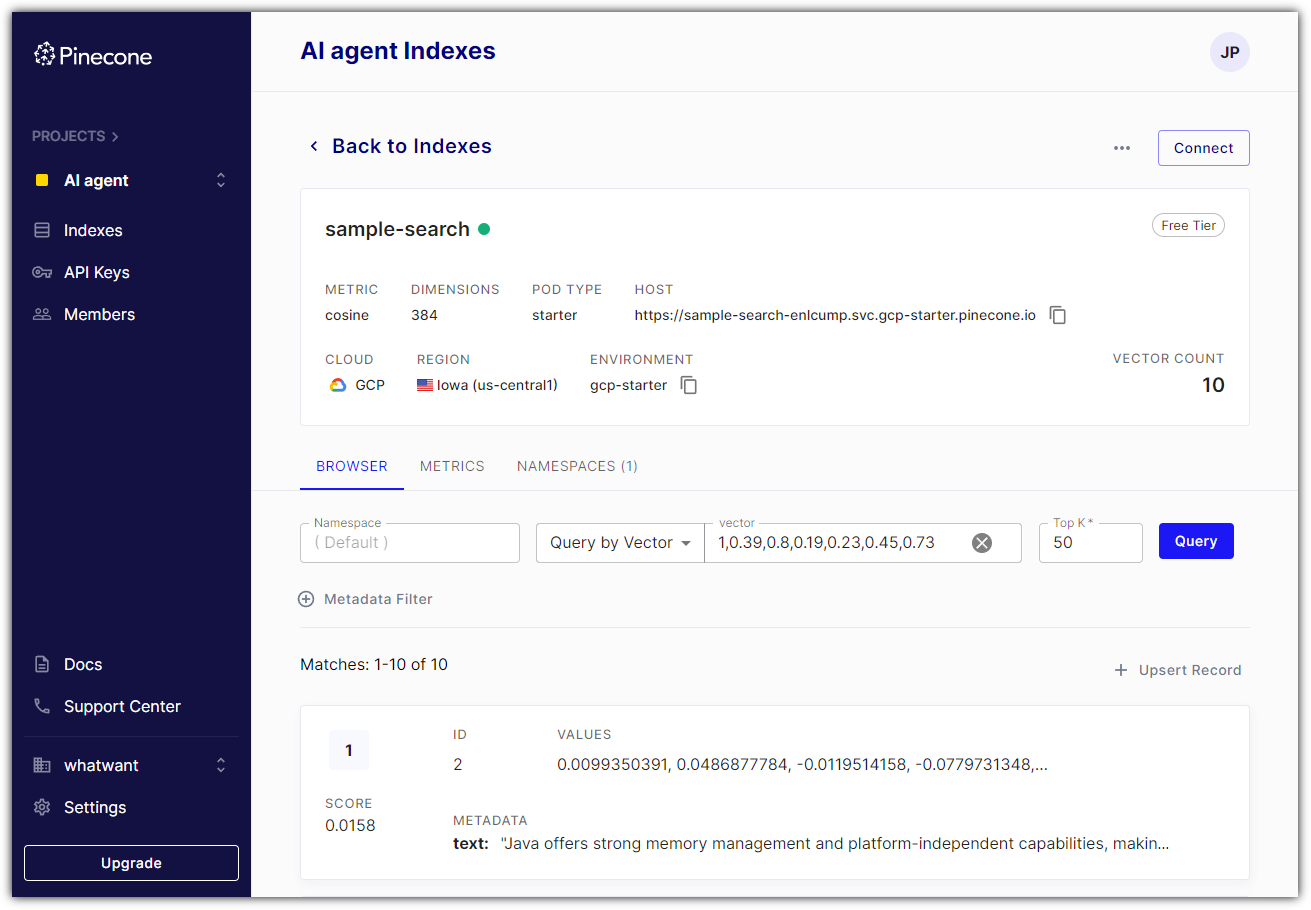Open the Support Center link
1311x910 pixels.
pos(122,706)
